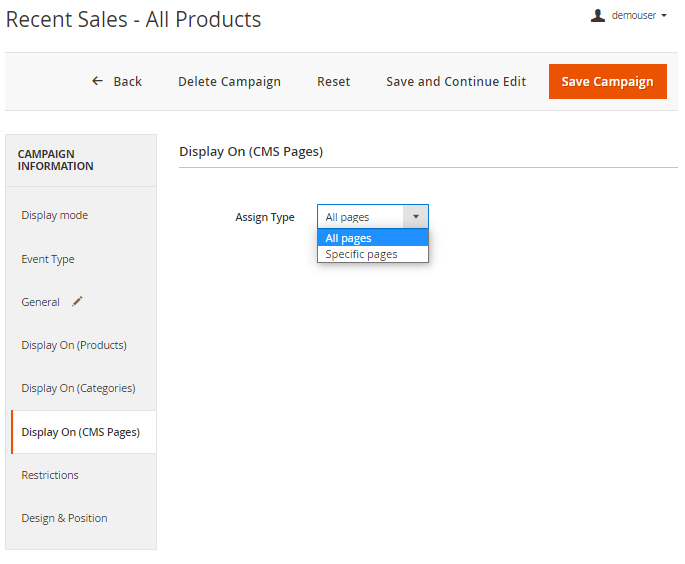685x564 pixels.
Task: Click Delete Campaign button
Action: 229,82
